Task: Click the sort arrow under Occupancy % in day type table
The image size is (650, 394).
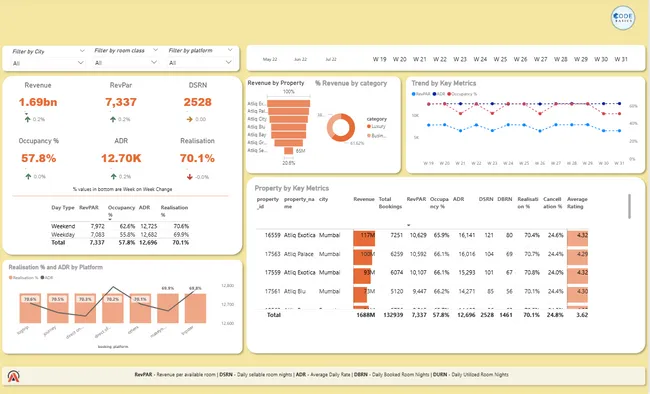Action: click(110, 220)
